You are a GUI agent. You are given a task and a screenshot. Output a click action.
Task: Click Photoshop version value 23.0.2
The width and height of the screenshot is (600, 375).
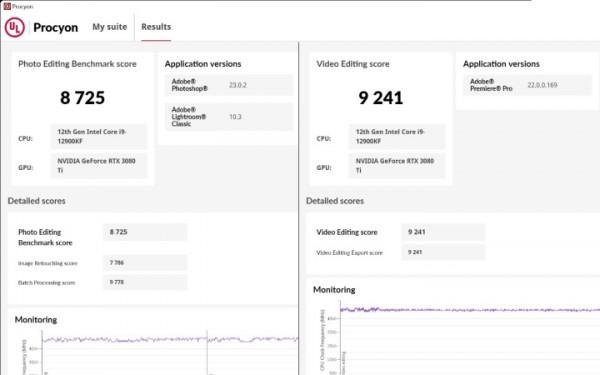point(238,85)
